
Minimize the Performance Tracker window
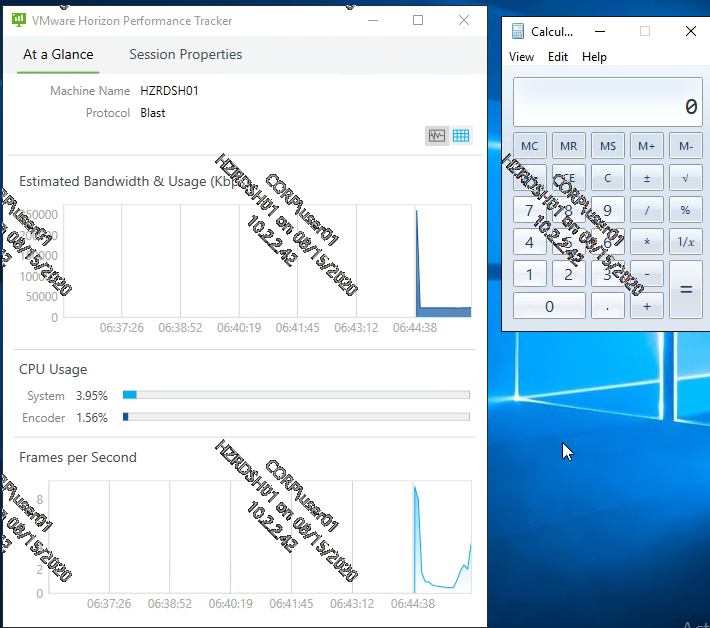(x=373, y=20)
